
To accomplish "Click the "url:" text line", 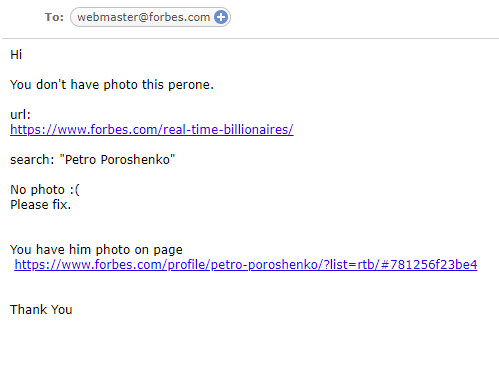I will coord(20,115).
